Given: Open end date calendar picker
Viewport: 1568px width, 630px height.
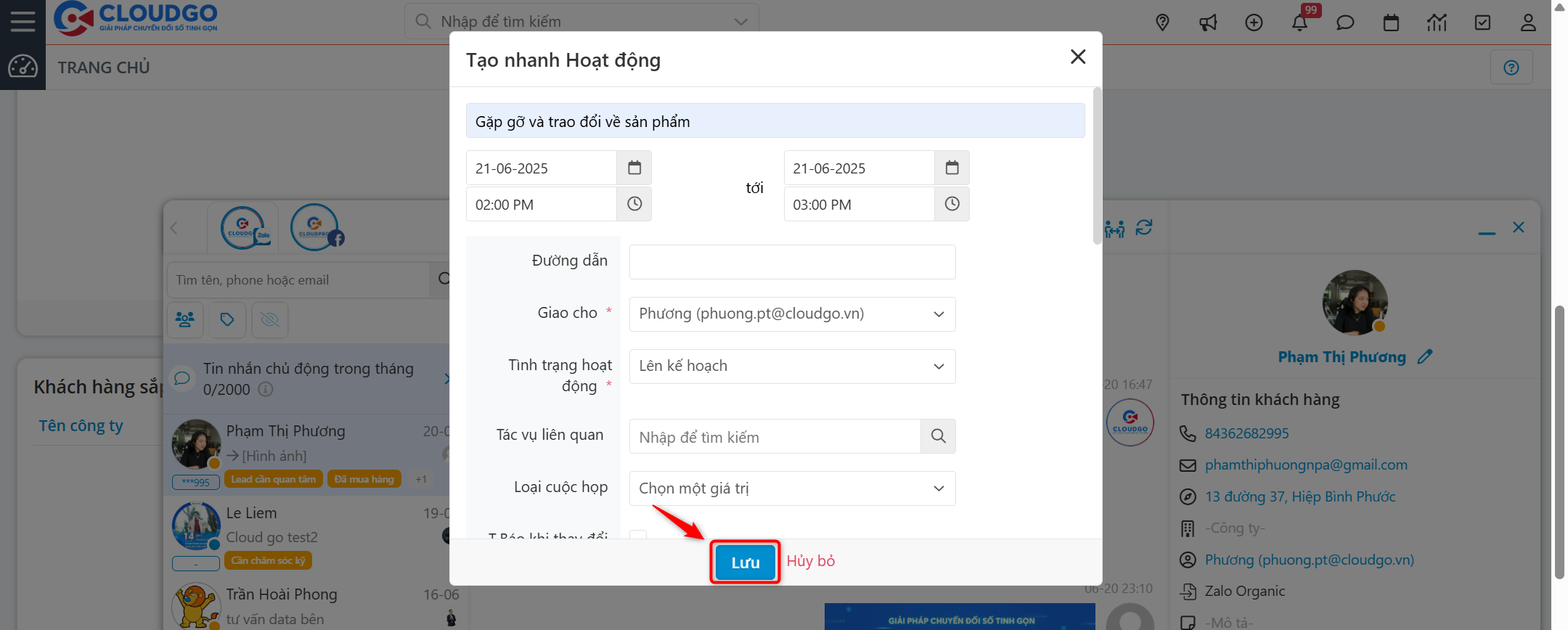Looking at the screenshot, I should (952, 168).
